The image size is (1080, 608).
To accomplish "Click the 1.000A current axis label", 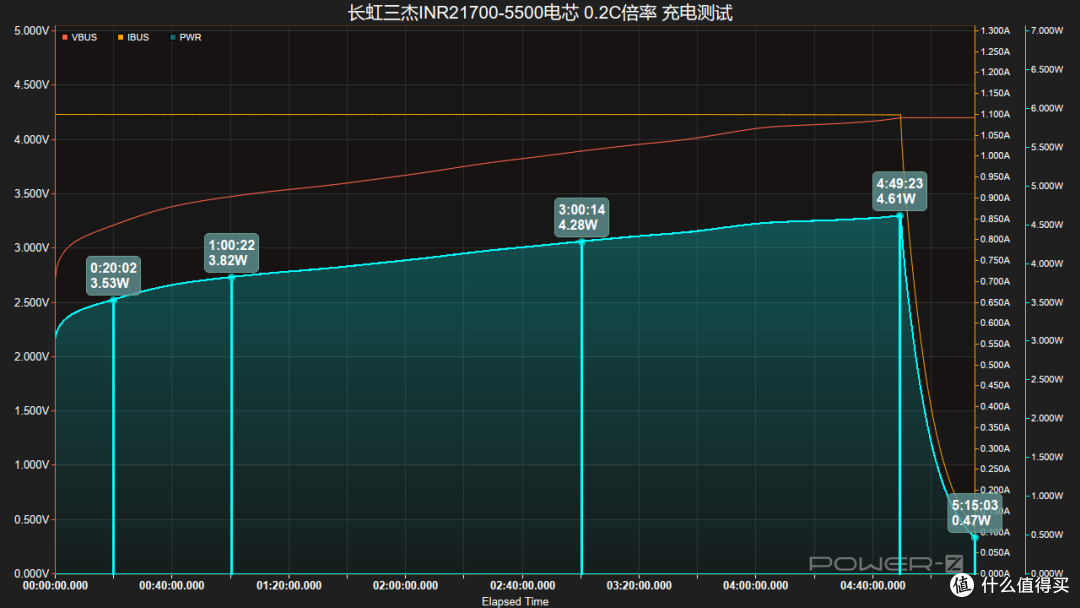I will [x=995, y=156].
